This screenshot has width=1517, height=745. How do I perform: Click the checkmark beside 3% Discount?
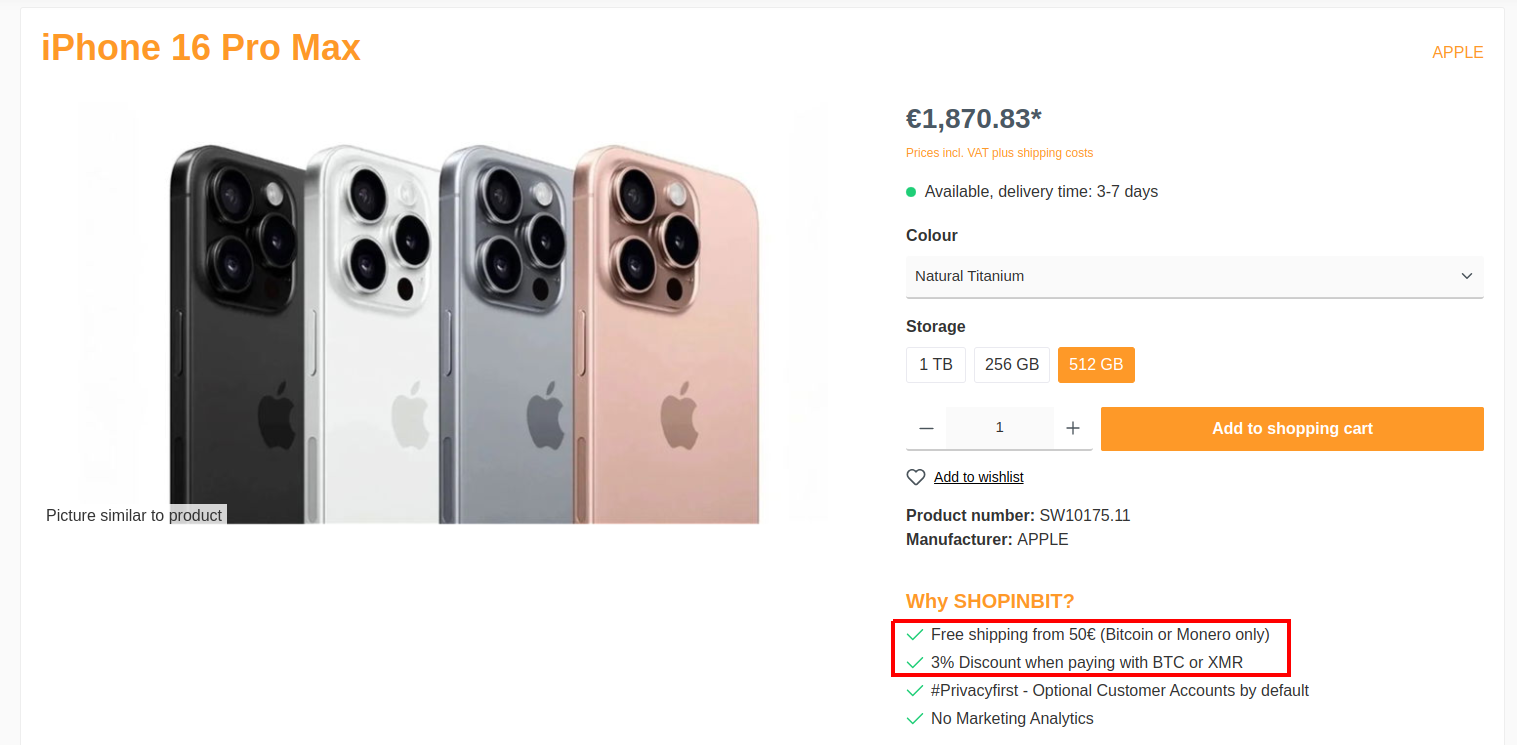click(914, 662)
